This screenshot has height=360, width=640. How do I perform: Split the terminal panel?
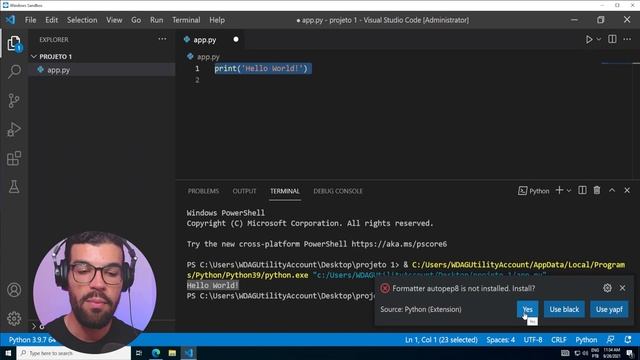pyautogui.click(x=582, y=190)
